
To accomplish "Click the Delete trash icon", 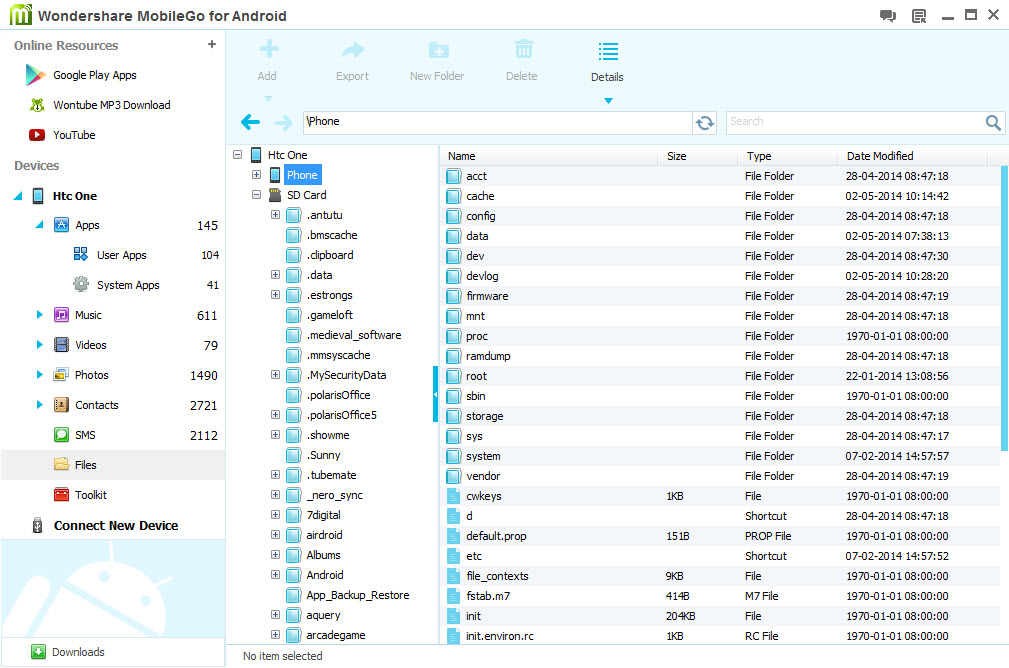I will pyautogui.click(x=523, y=49).
